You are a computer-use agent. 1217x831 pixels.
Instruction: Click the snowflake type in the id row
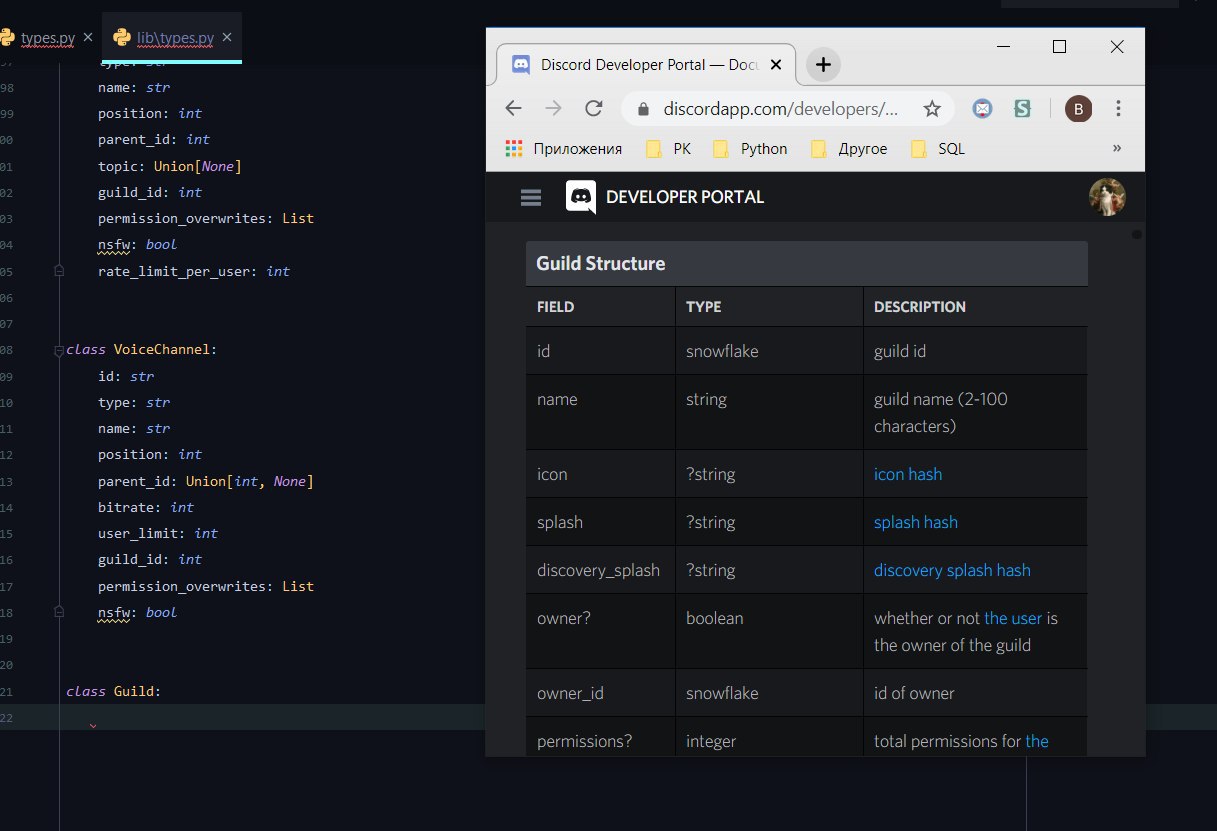pos(722,351)
